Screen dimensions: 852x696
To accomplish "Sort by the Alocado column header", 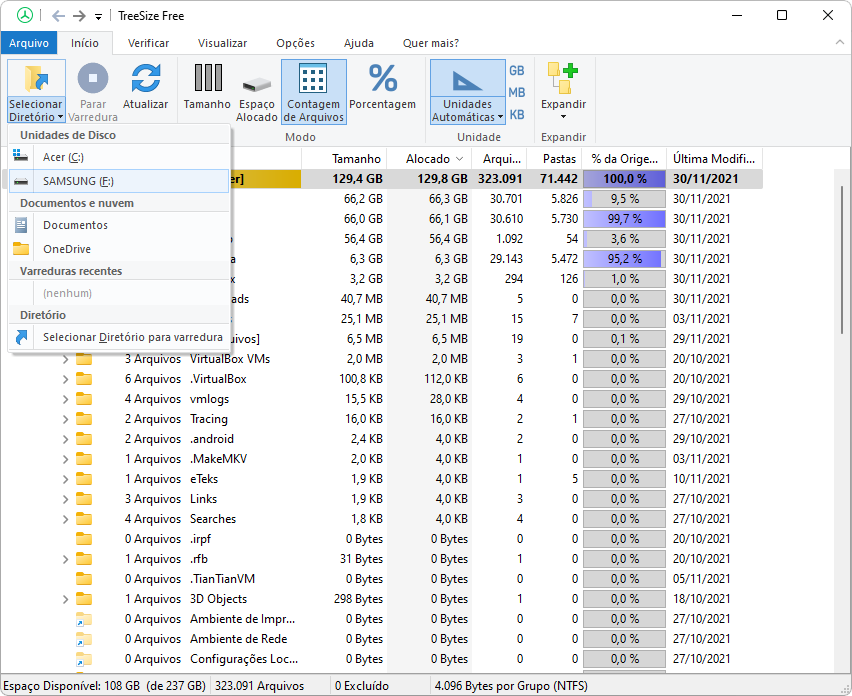I will click(x=428, y=159).
